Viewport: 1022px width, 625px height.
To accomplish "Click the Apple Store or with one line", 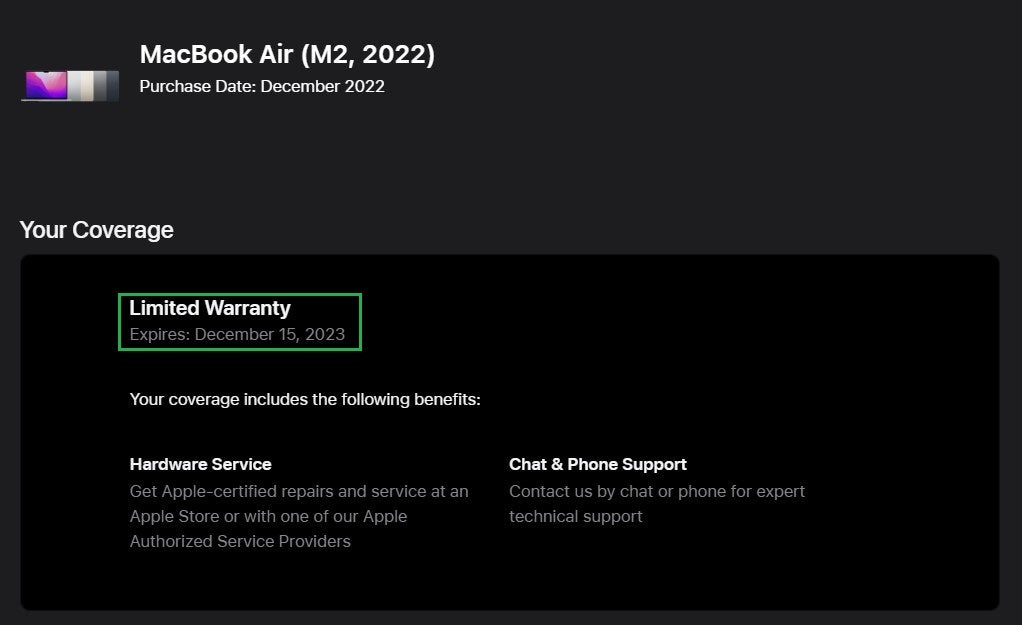I will [269, 516].
